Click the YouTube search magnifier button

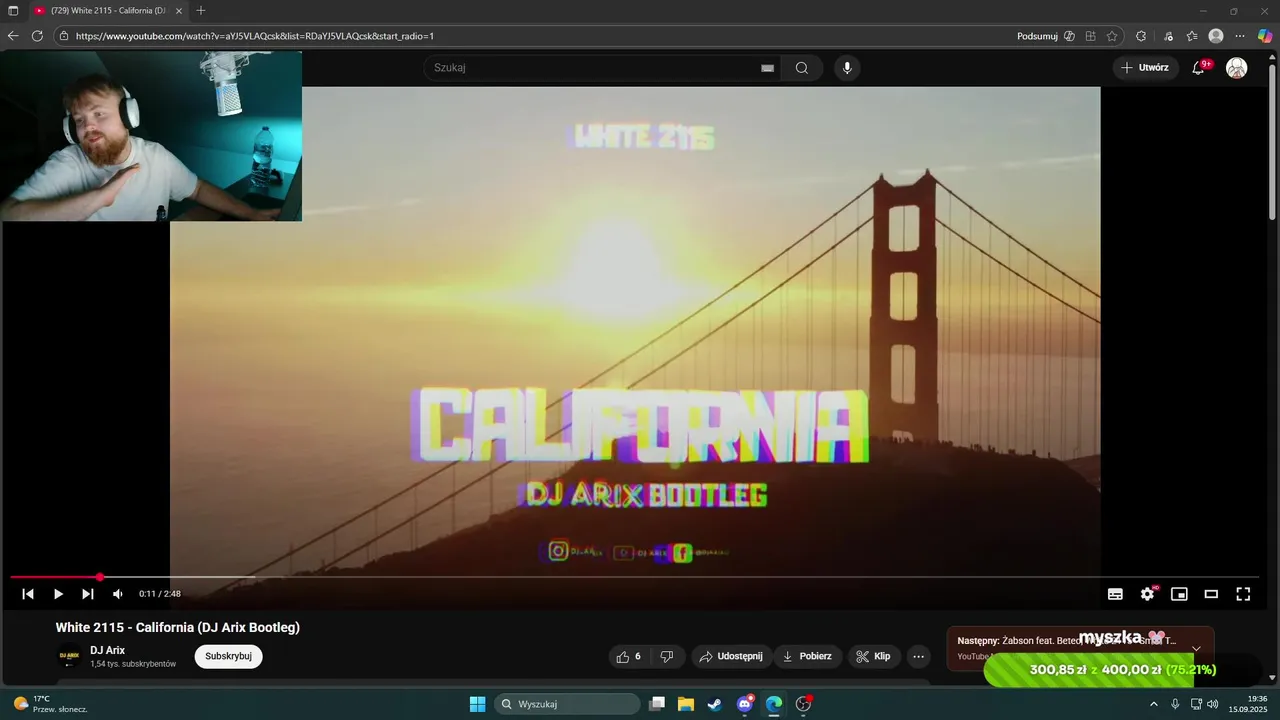802,68
